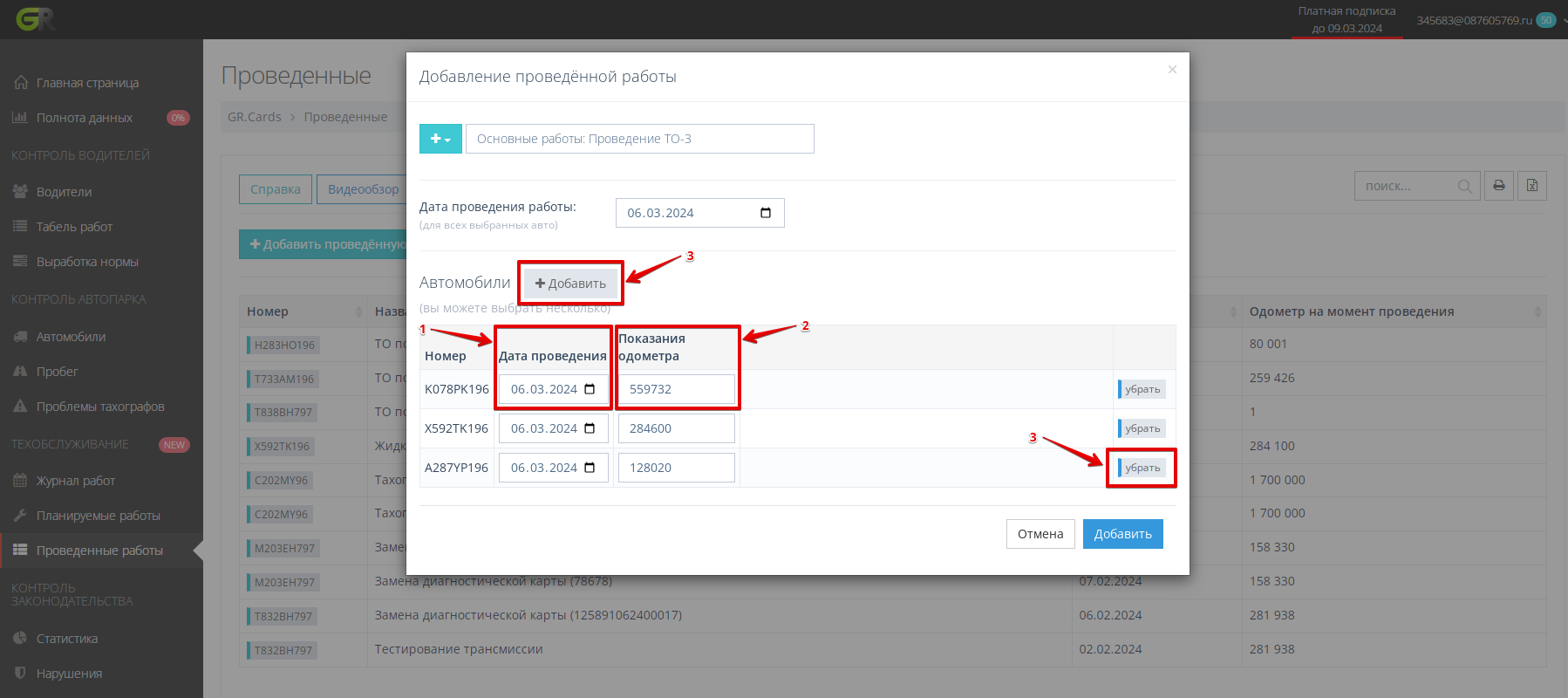Click the work name field Проведение ТО-3

(640, 139)
